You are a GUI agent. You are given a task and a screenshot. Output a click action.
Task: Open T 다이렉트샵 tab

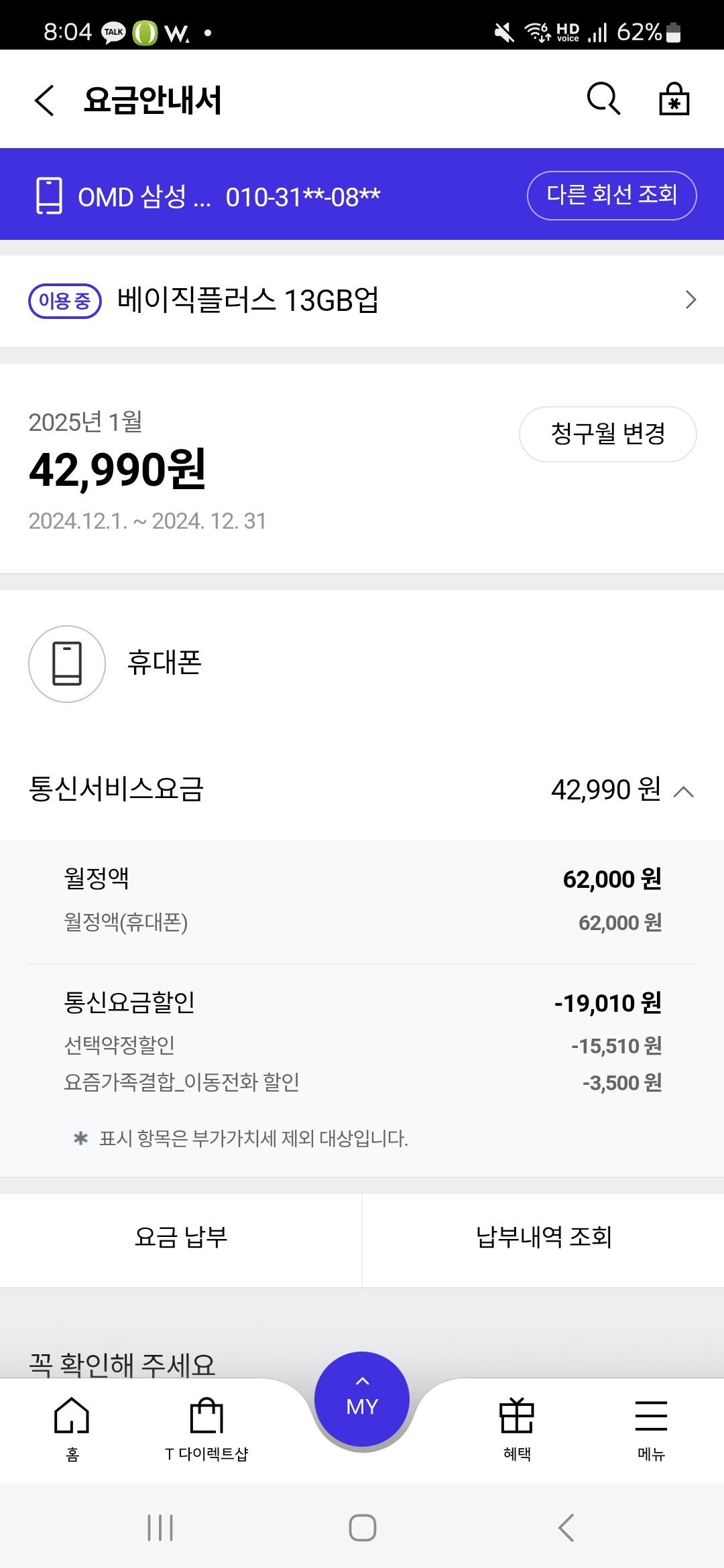pyautogui.click(x=206, y=1427)
